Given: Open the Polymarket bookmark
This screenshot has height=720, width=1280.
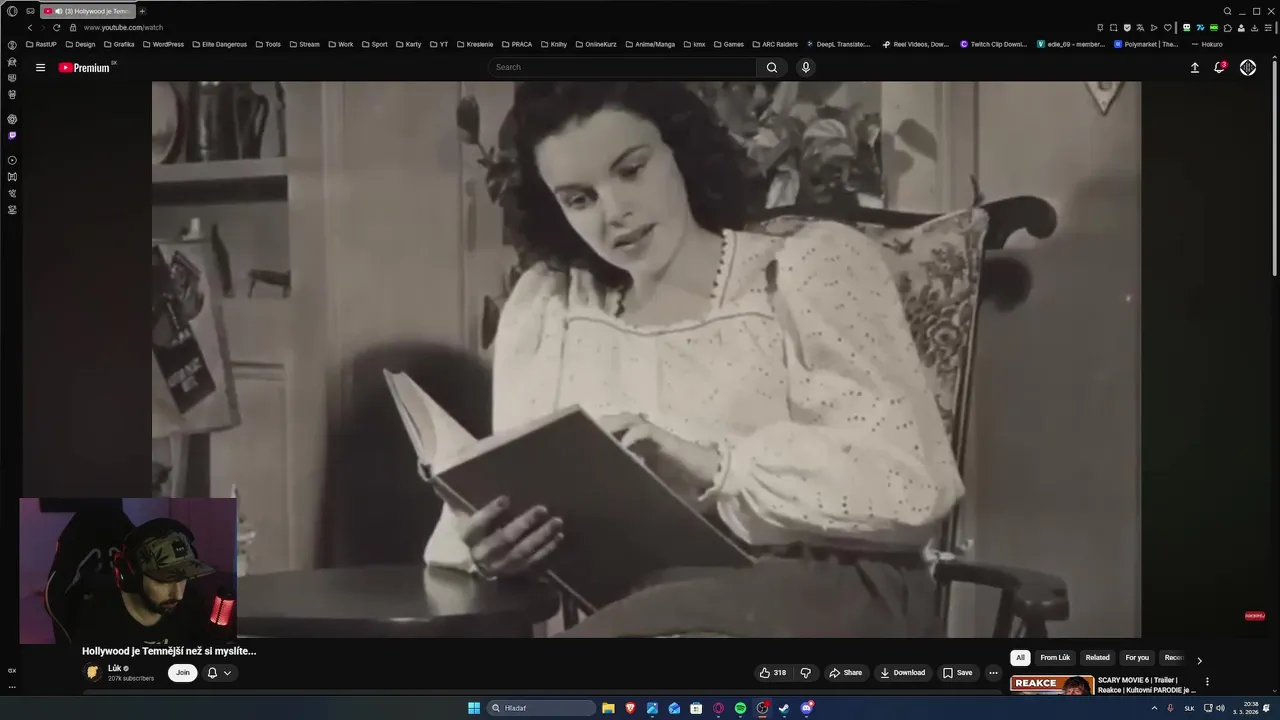Looking at the screenshot, I should (x=1146, y=44).
